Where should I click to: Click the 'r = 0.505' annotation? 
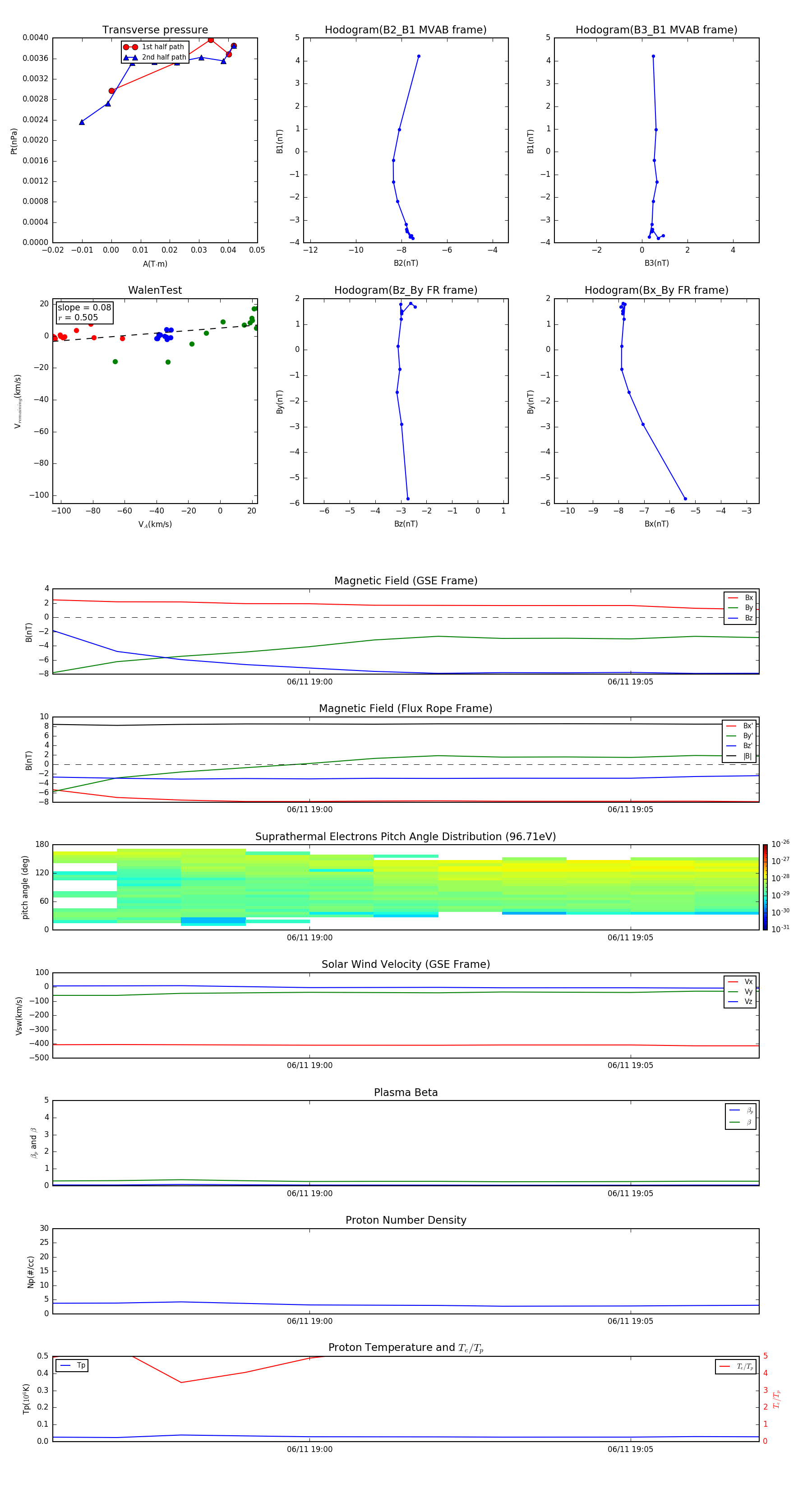click(x=78, y=317)
